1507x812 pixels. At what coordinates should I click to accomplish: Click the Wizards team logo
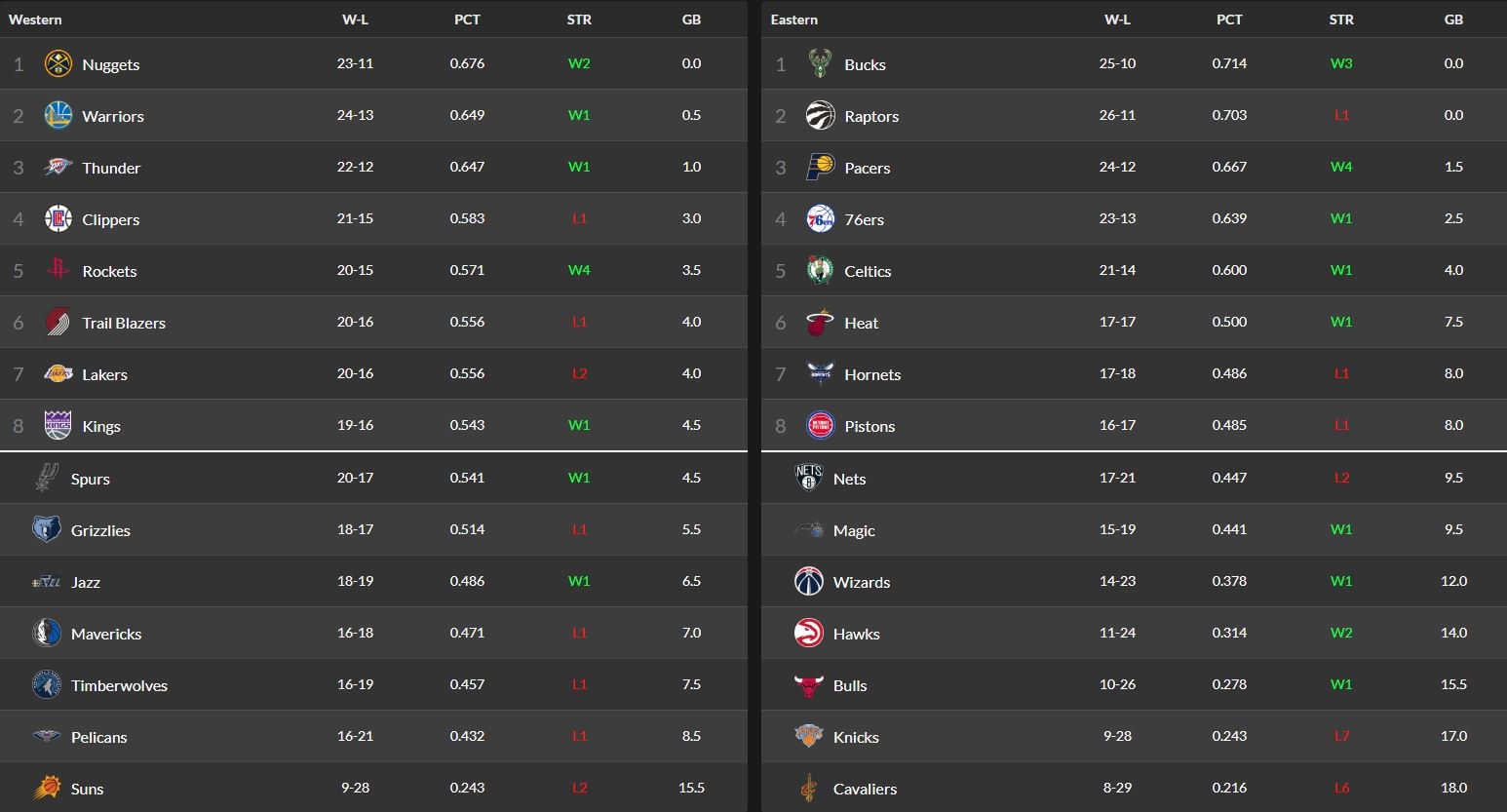[x=809, y=582]
